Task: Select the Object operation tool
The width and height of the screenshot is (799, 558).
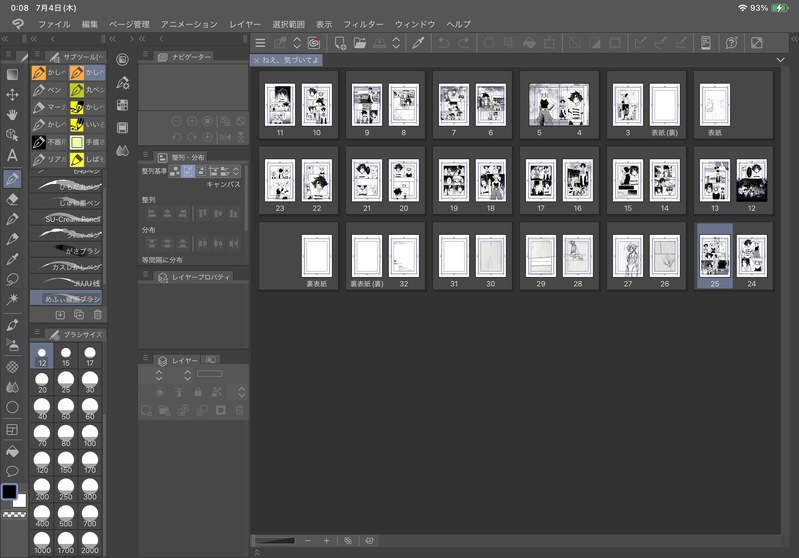Action: [x=12, y=135]
